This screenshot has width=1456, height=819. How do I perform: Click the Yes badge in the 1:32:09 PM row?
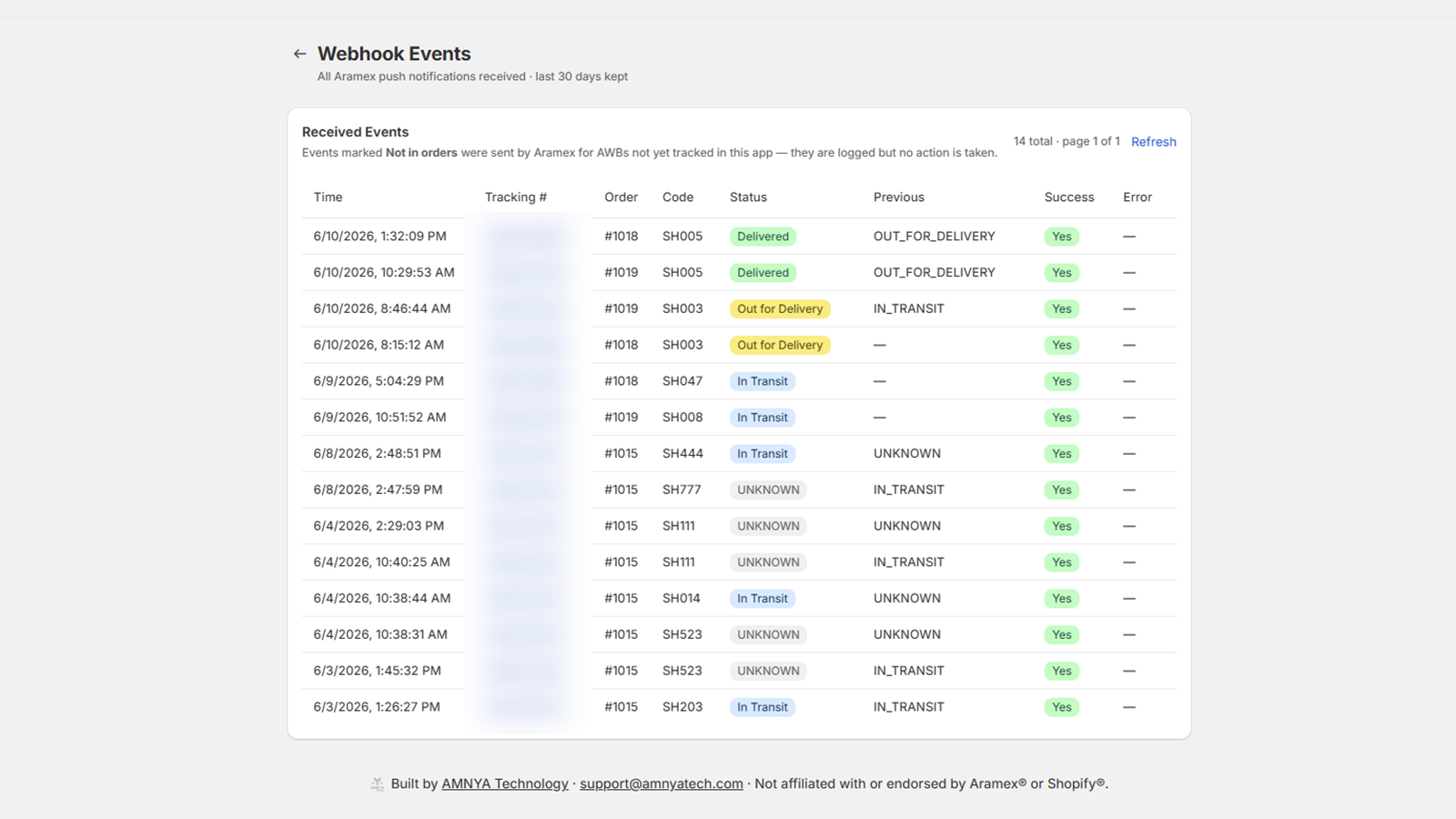[x=1062, y=237]
